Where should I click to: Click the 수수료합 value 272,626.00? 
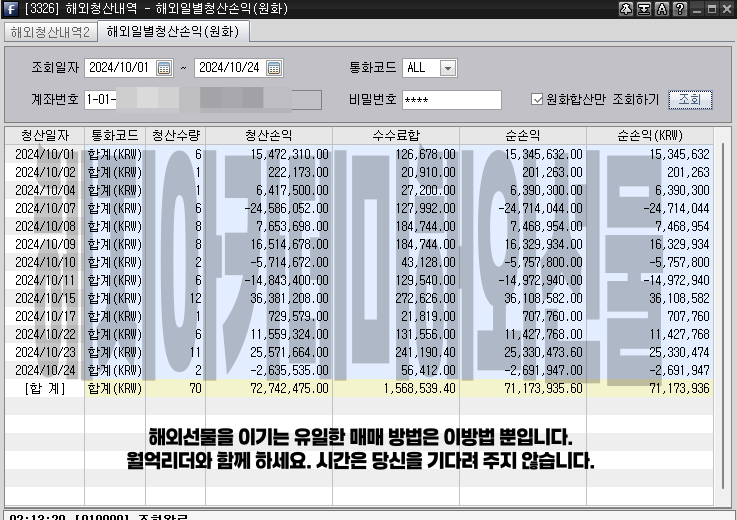(425, 298)
